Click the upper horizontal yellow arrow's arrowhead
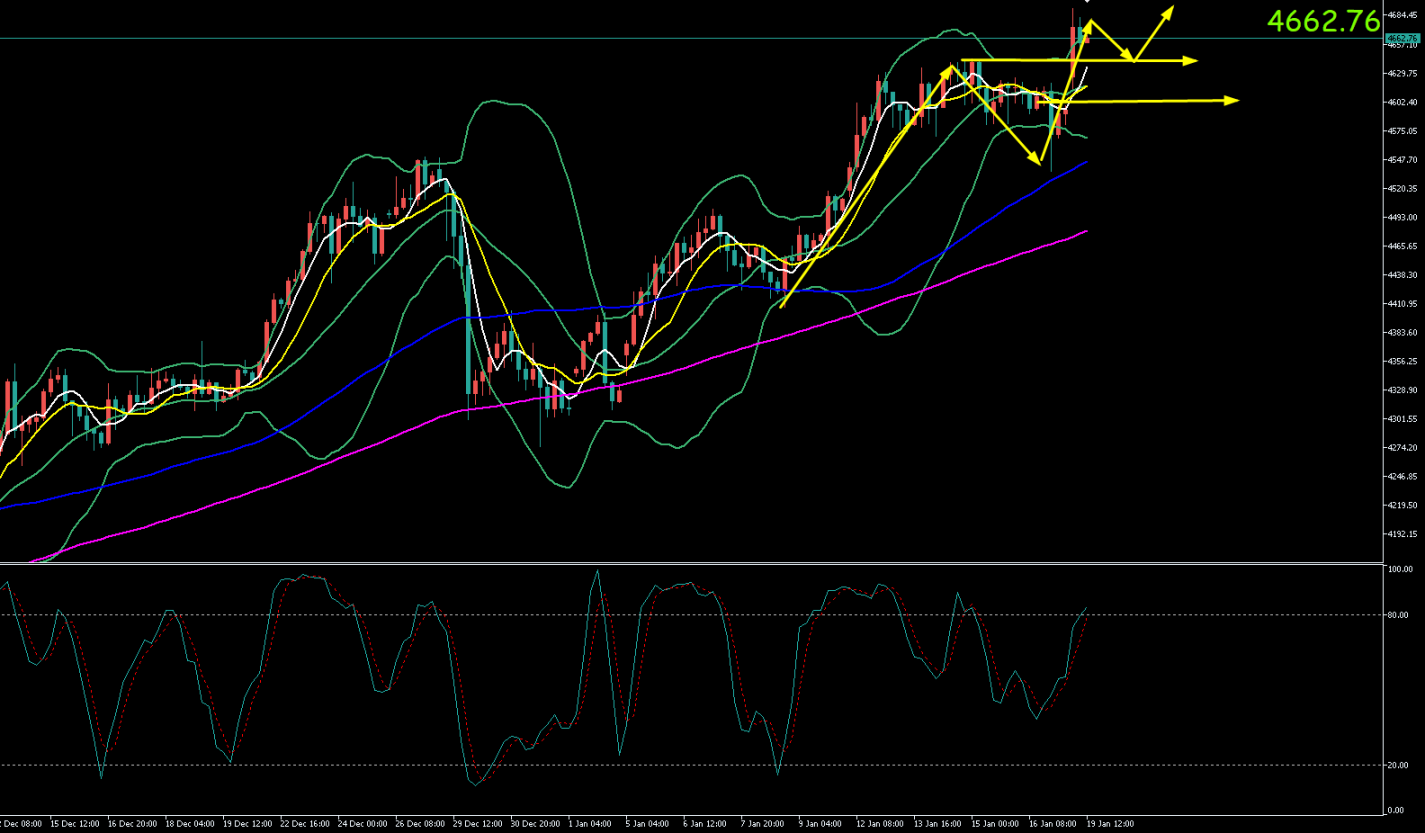This screenshot has height=833, width=1425. (1190, 61)
